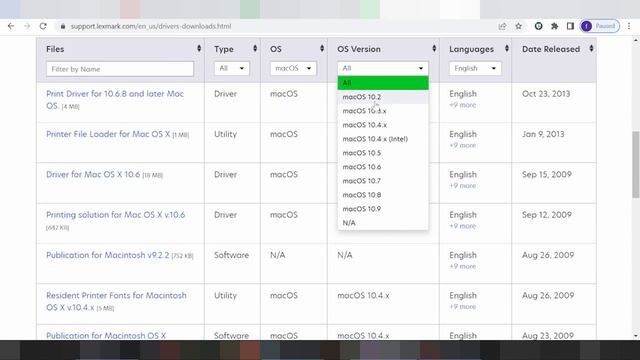Click the scrollbar down arrow
Image resolution: width=640 pixels, height=360 pixels.
pyautogui.click(x=636, y=336)
